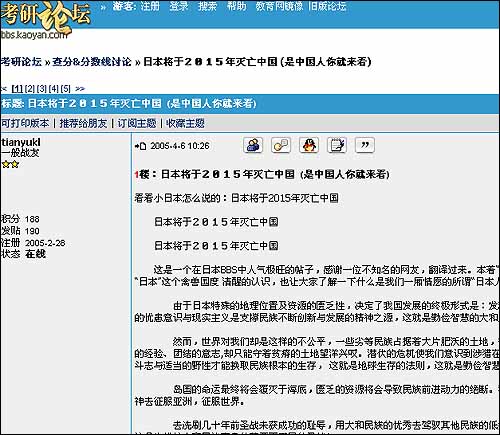500x435 pixels.
Task: Click 查分&分数线讨论 breadcrumb link
Action: [x=92, y=62]
